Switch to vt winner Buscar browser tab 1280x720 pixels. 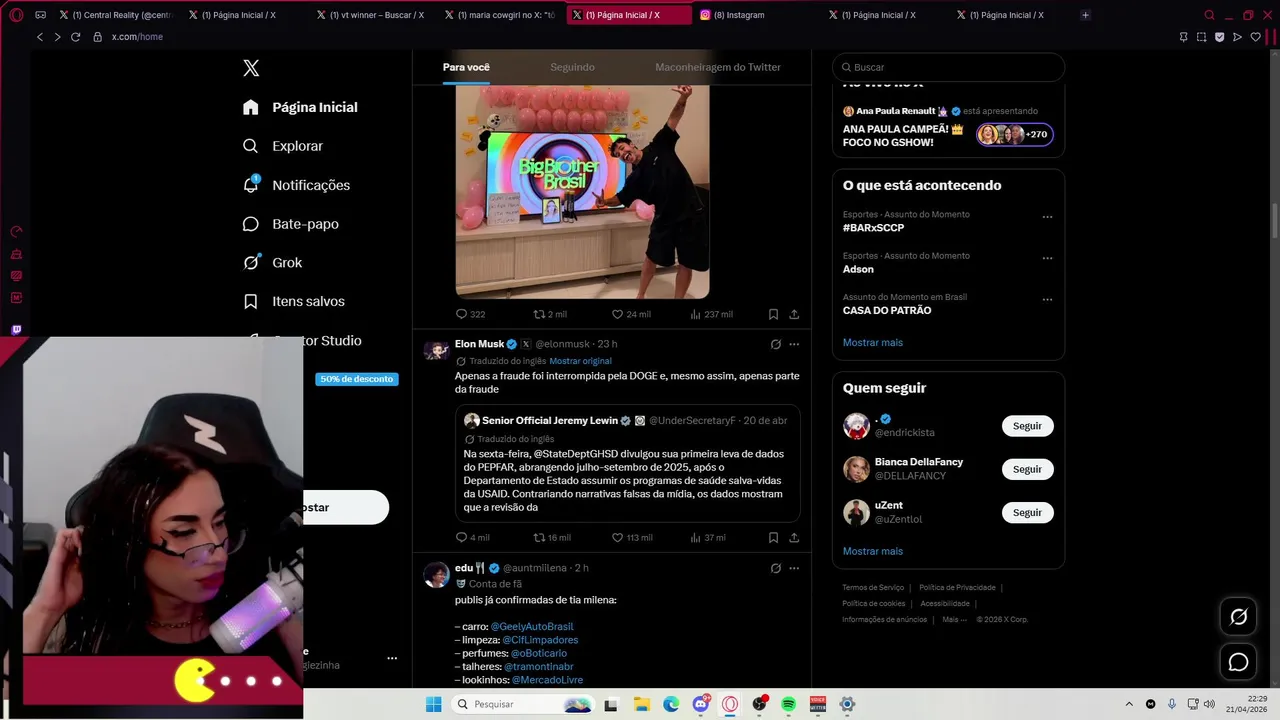(371, 15)
